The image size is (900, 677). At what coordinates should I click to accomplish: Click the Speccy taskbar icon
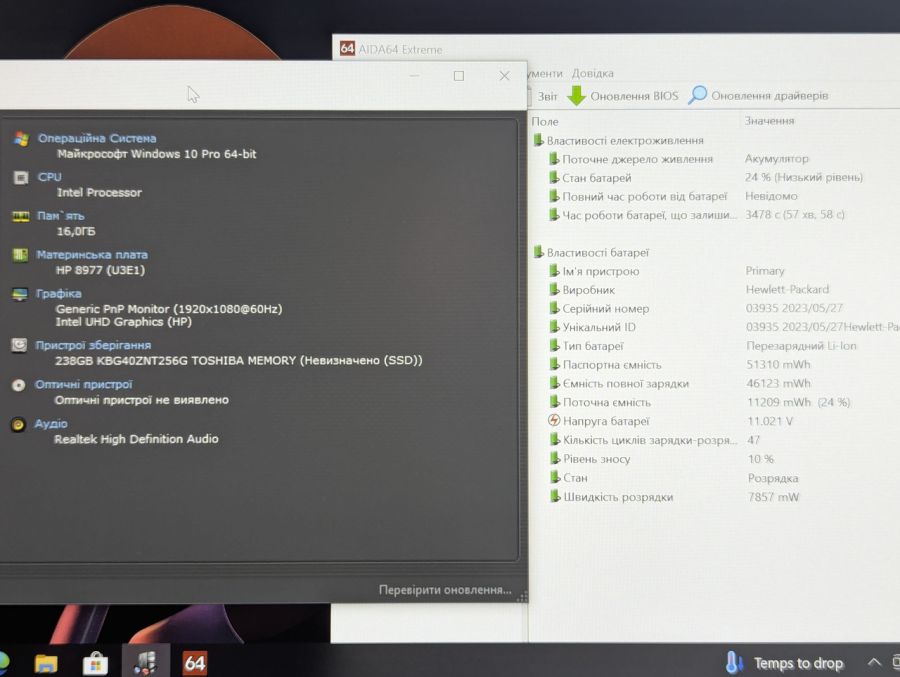point(145,663)
